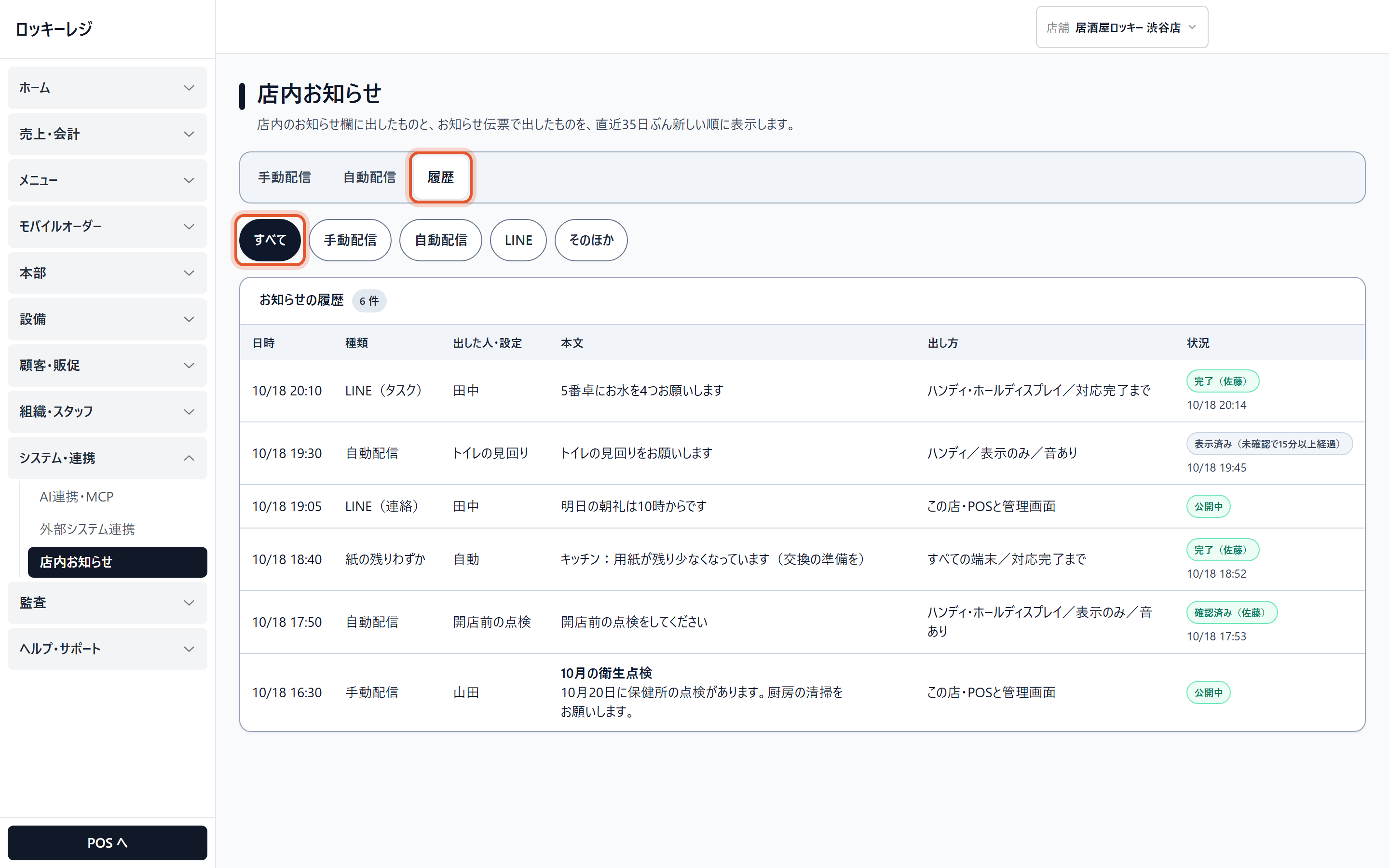Click 公開中 badge in 10/18 19:05 row
The width and height of the screenshot is (1389, 868).
(x=1208, y=506)
